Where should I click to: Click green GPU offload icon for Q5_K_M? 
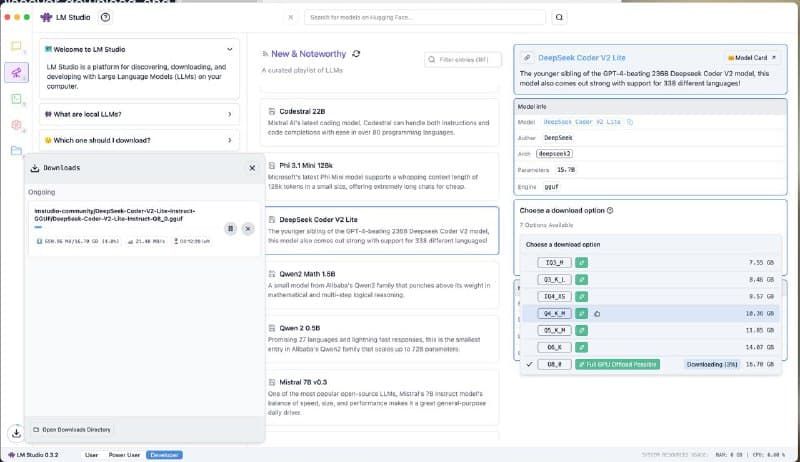point(581,330)
